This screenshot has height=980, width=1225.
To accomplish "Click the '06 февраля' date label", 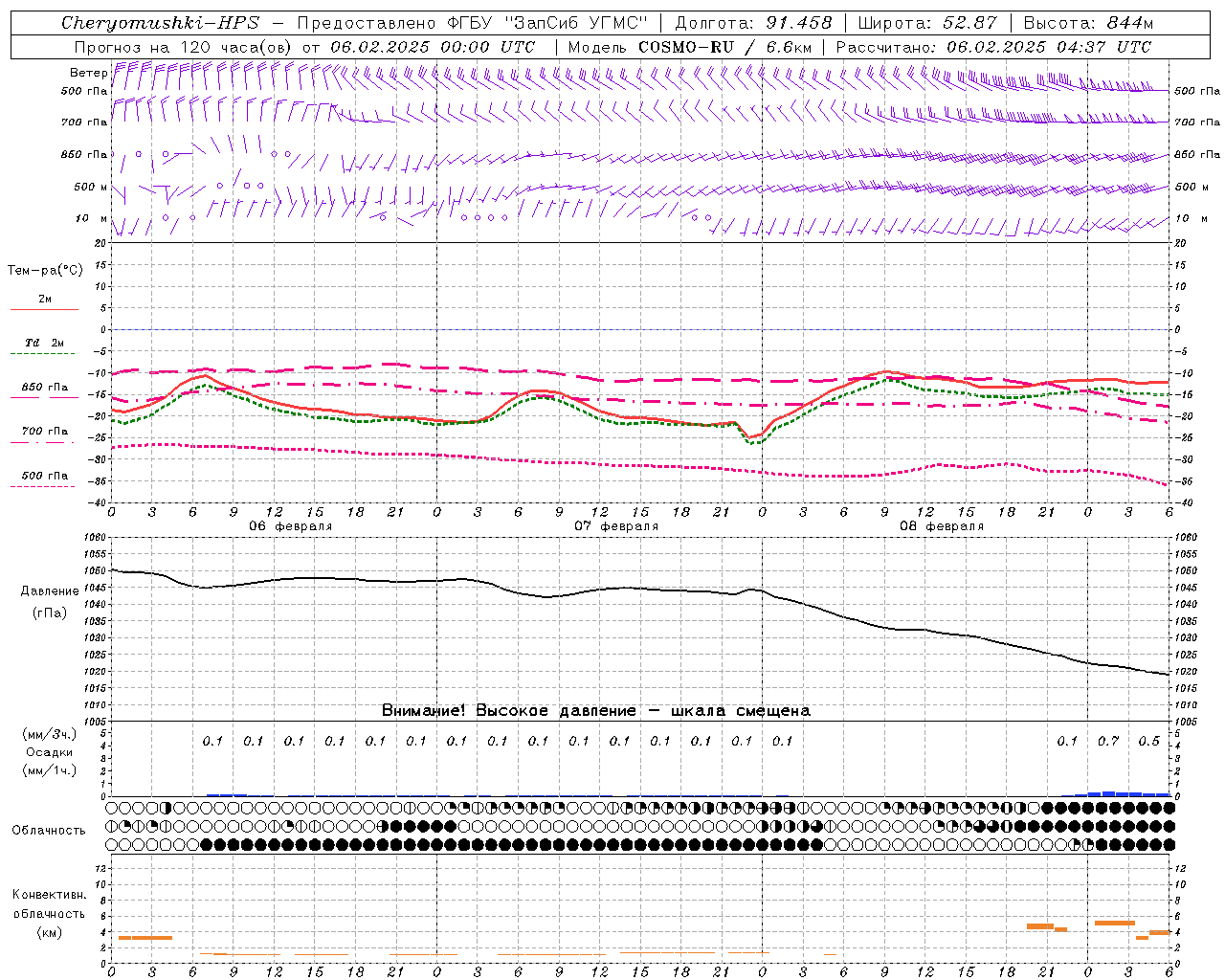I will (x=291, y=526).
